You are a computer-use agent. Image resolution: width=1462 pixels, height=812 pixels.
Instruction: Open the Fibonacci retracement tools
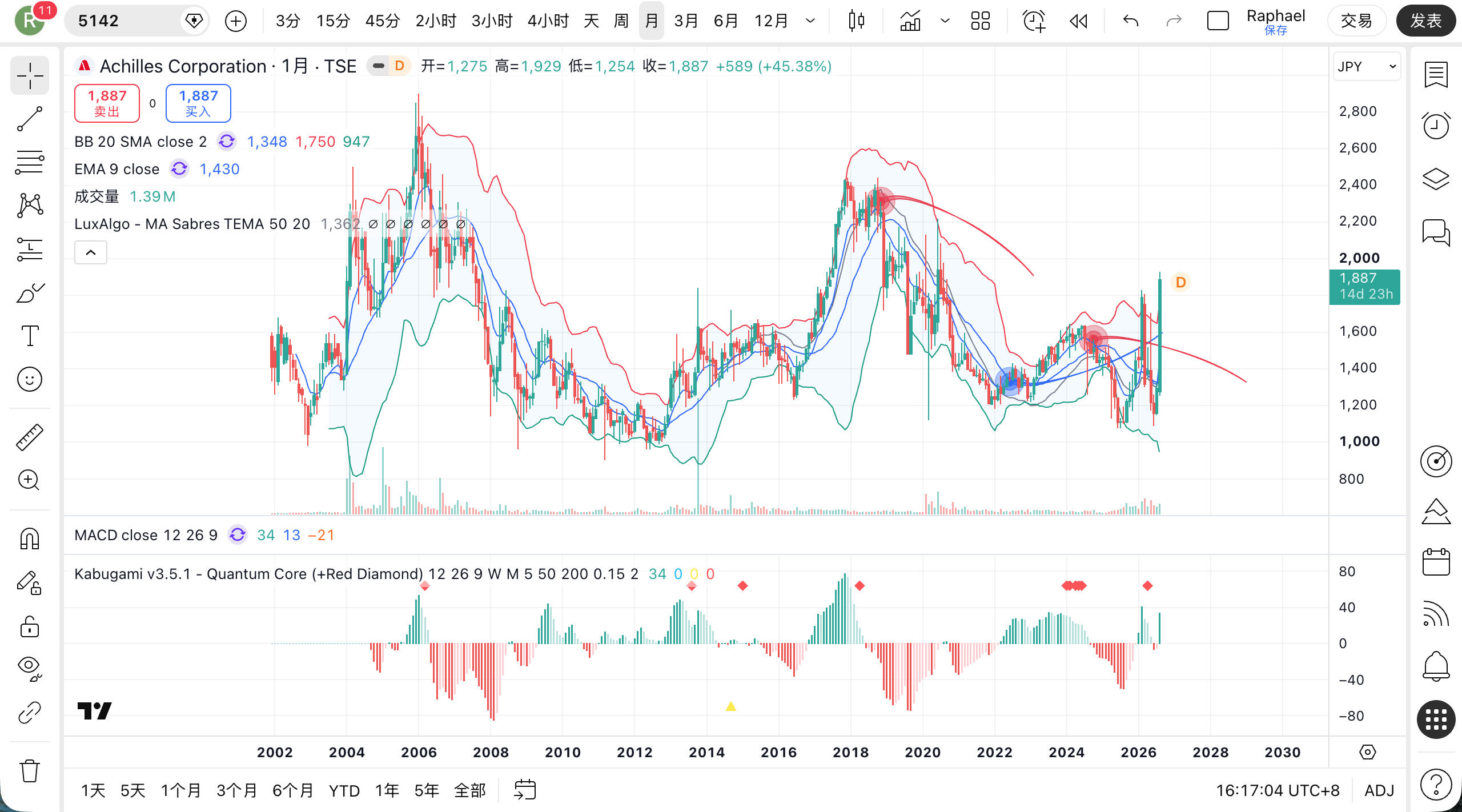(x=30, y=162)
